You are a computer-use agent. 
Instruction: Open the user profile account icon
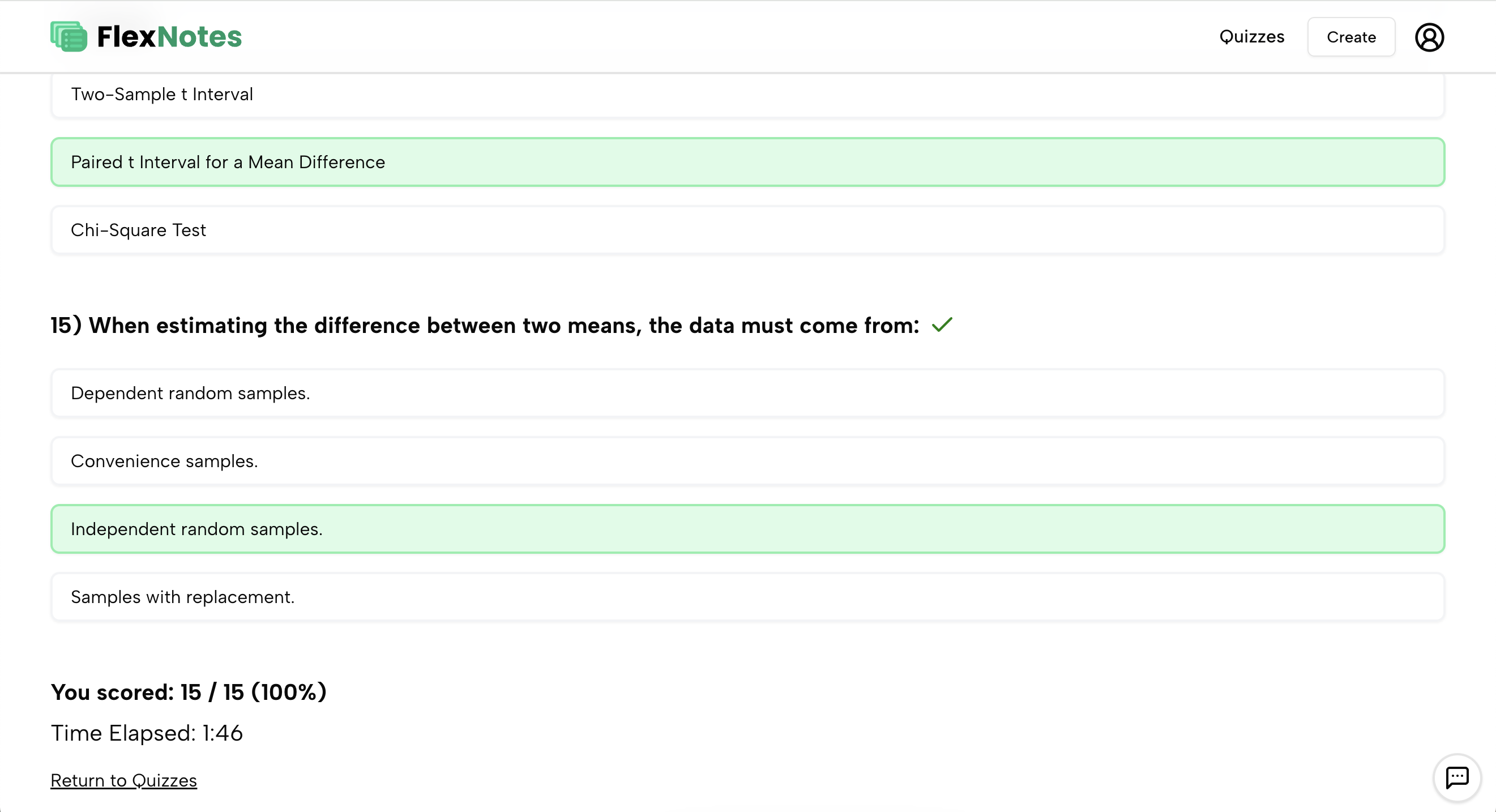coord(1429,37)
